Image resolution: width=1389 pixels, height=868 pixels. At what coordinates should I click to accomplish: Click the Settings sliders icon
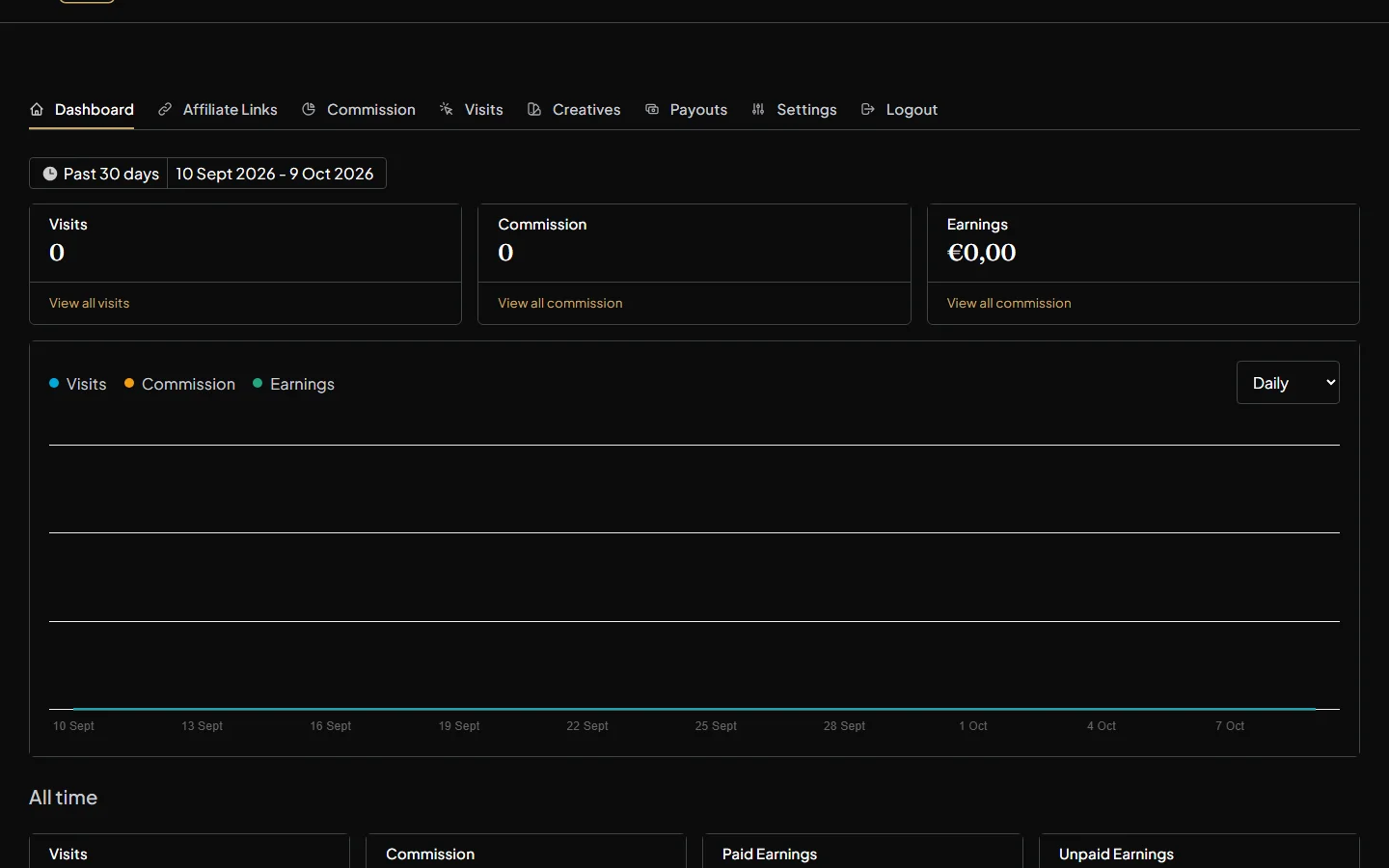[758, 110]
